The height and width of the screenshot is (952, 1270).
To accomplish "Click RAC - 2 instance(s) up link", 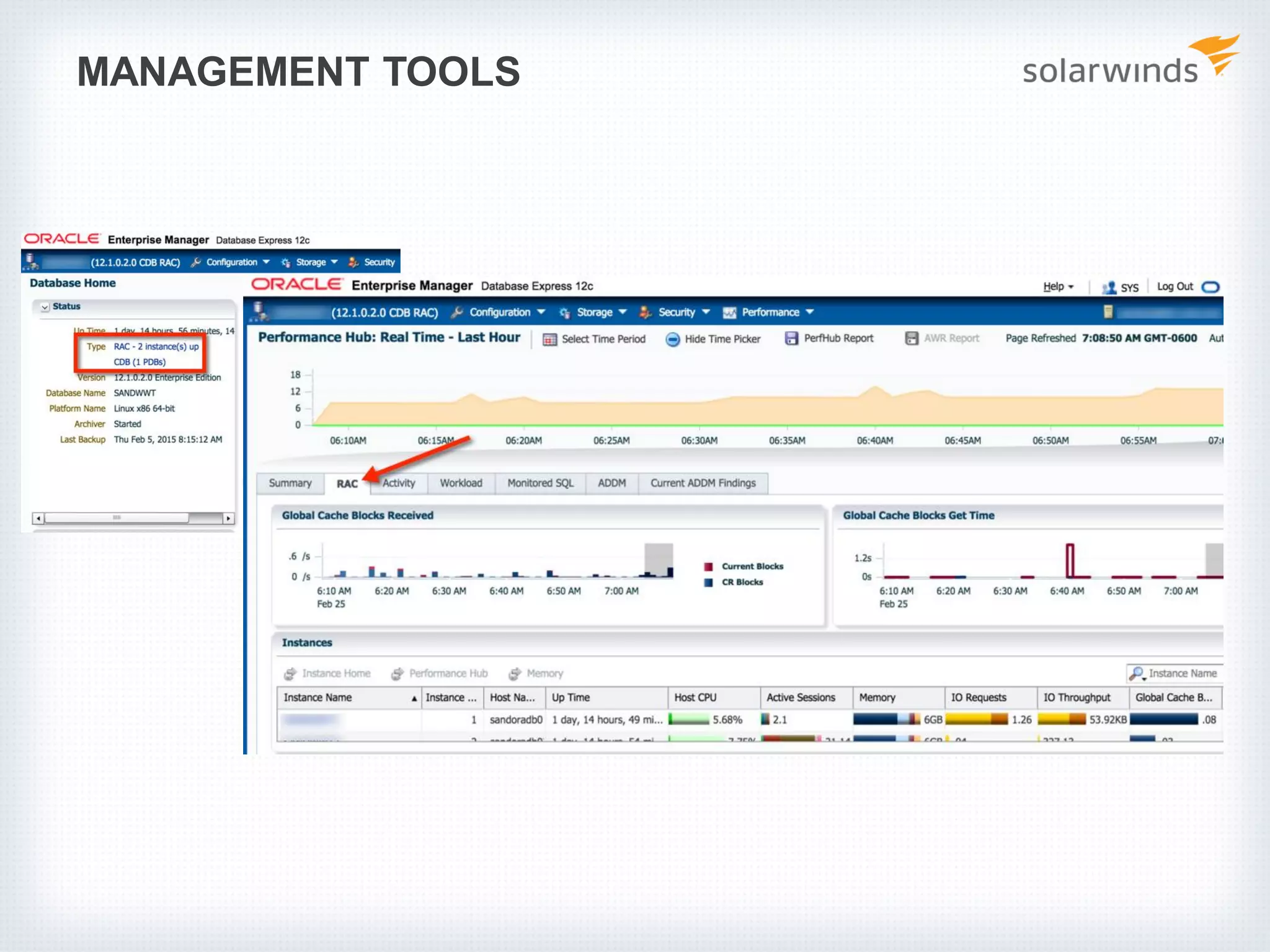I will [156, 346].
